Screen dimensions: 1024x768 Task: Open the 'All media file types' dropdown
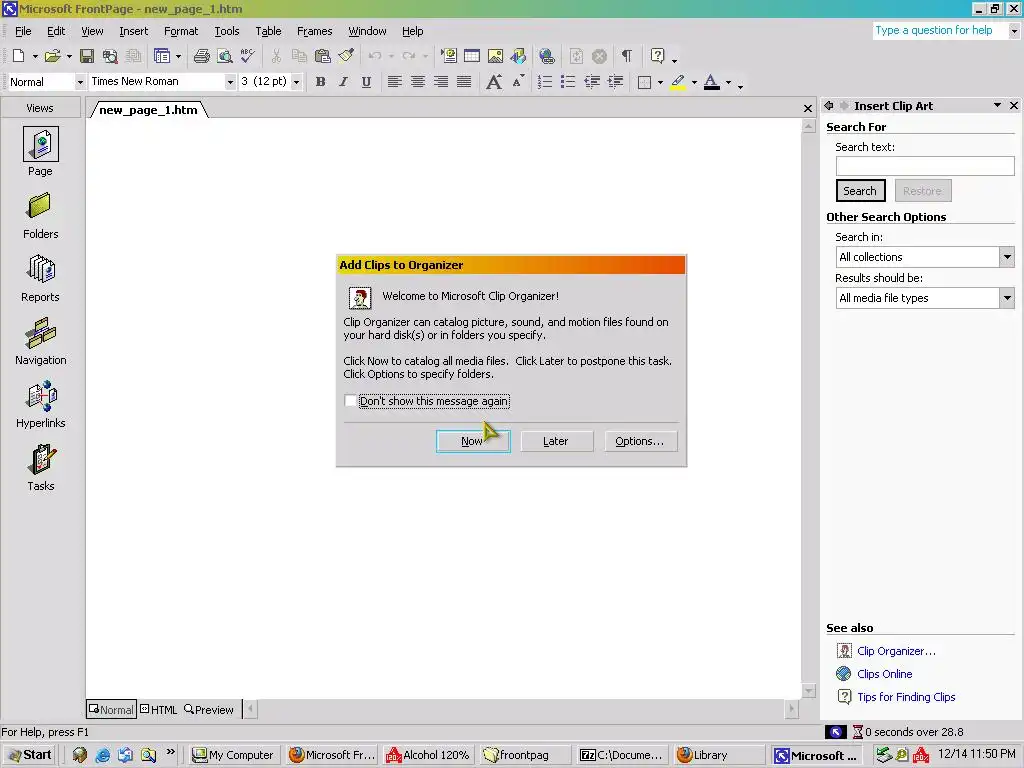click(x=1006, y=298)
